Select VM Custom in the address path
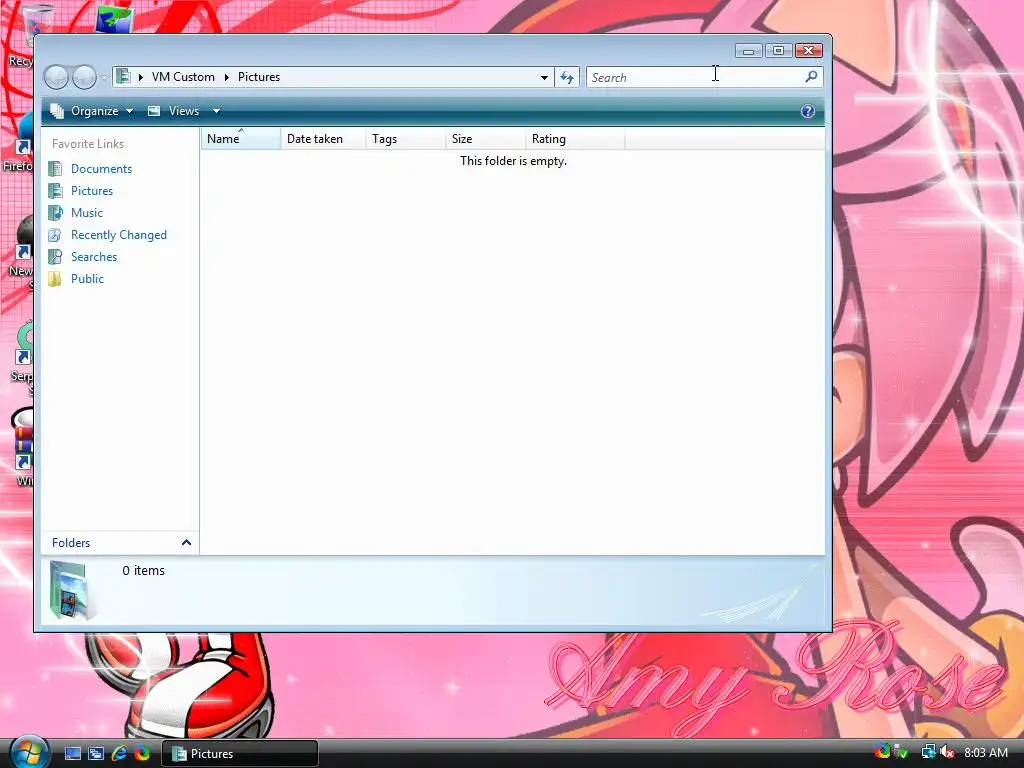The image size is (1024, 768). pos(183,77)
